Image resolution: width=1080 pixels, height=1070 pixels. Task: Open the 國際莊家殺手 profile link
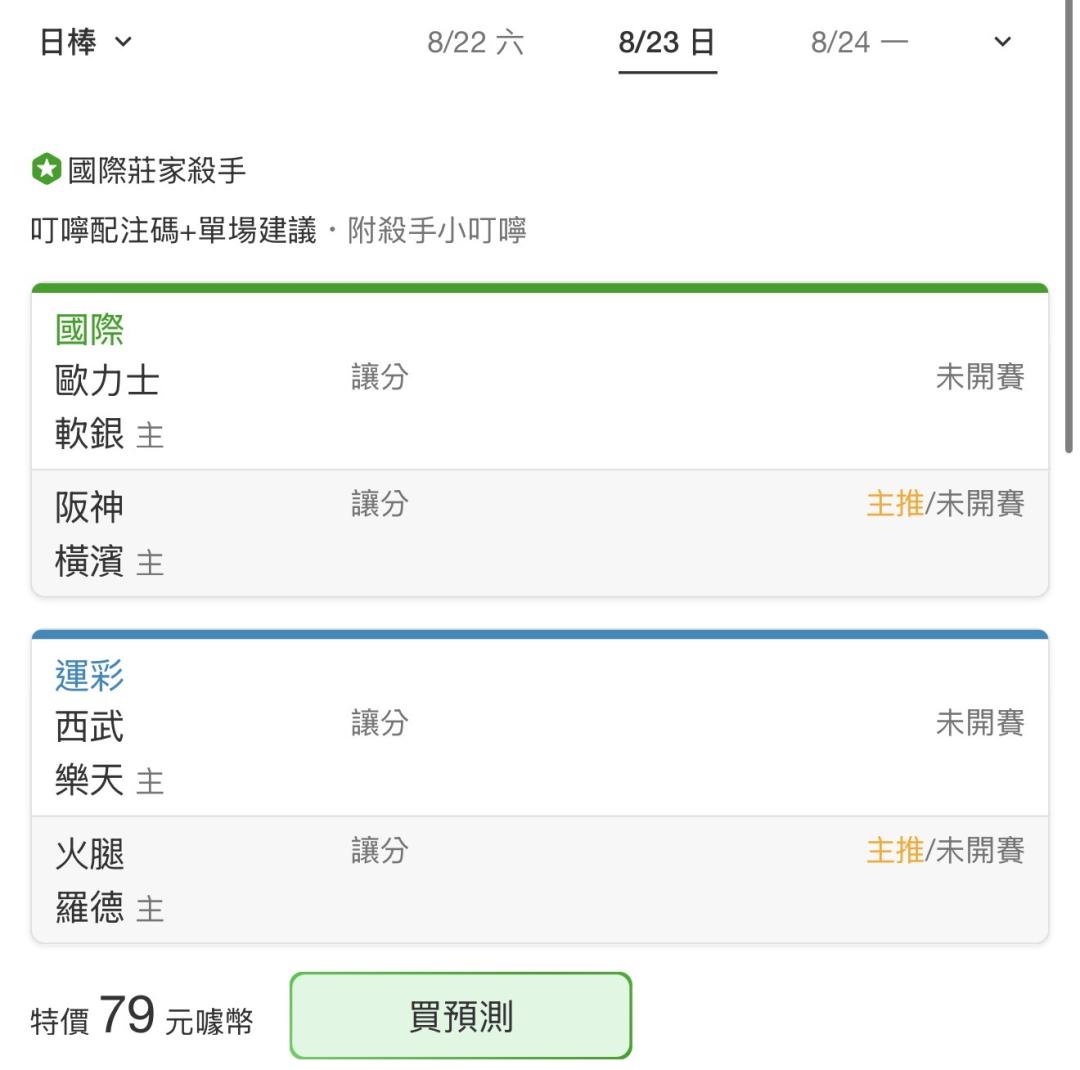point(156,170)
